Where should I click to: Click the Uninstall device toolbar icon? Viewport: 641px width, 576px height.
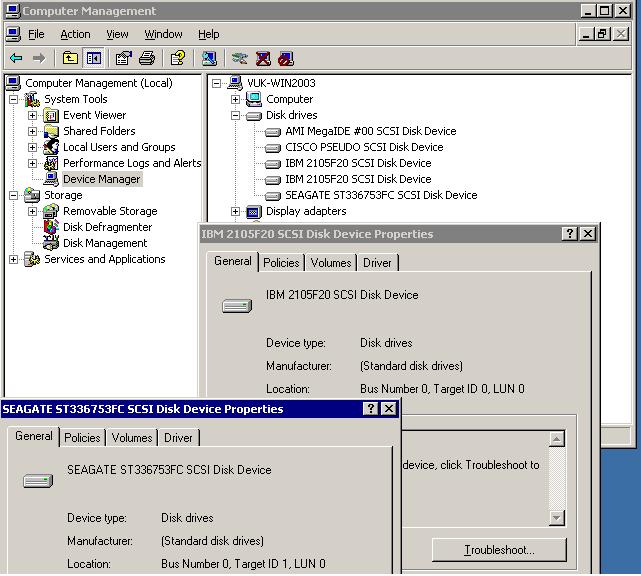pos(263,59)
